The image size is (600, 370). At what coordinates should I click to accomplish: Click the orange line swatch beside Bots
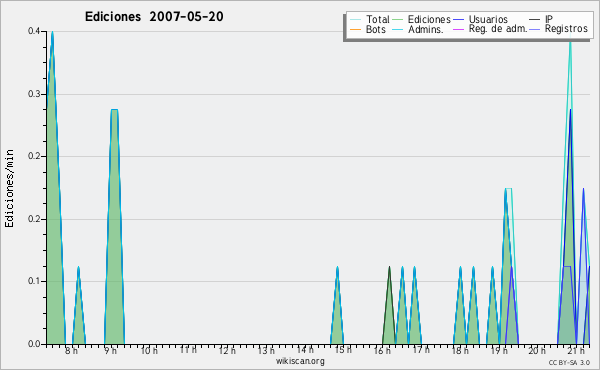coord(355,29)
